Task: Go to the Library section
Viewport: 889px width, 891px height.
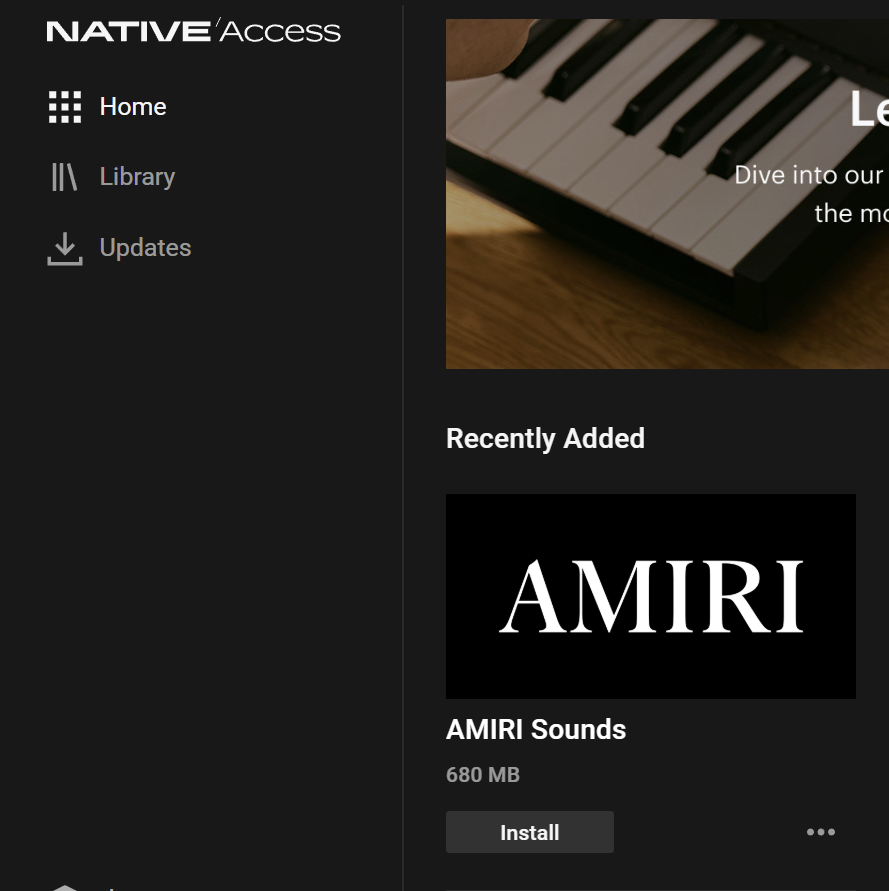Action: pos(137,177)
